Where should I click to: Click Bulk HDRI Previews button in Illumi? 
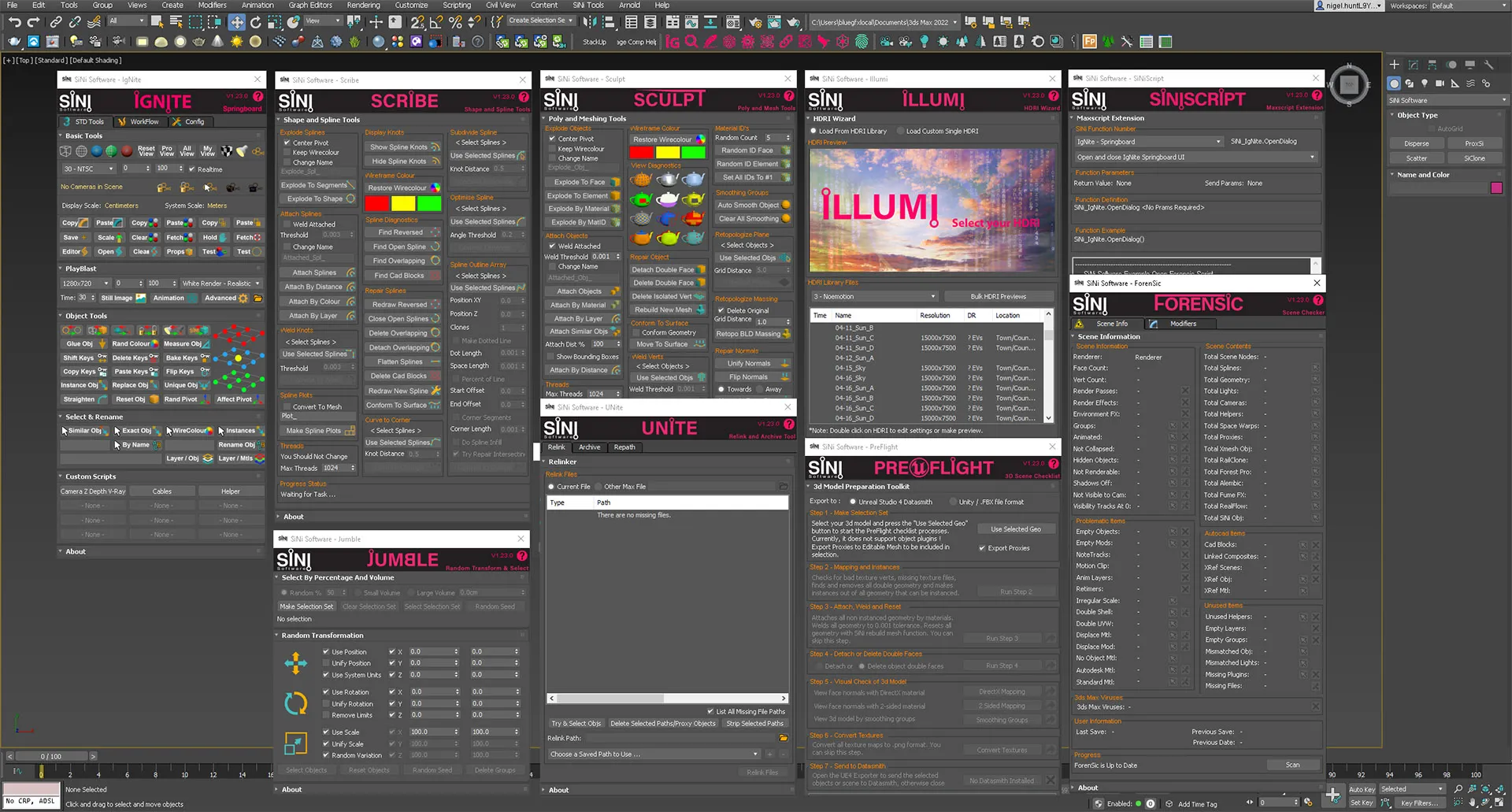[998, 297]
